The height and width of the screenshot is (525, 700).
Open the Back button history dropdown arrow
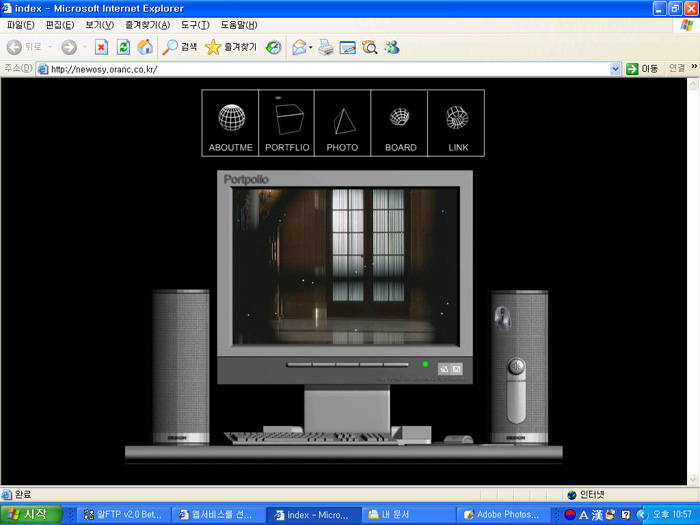point(50,47)
